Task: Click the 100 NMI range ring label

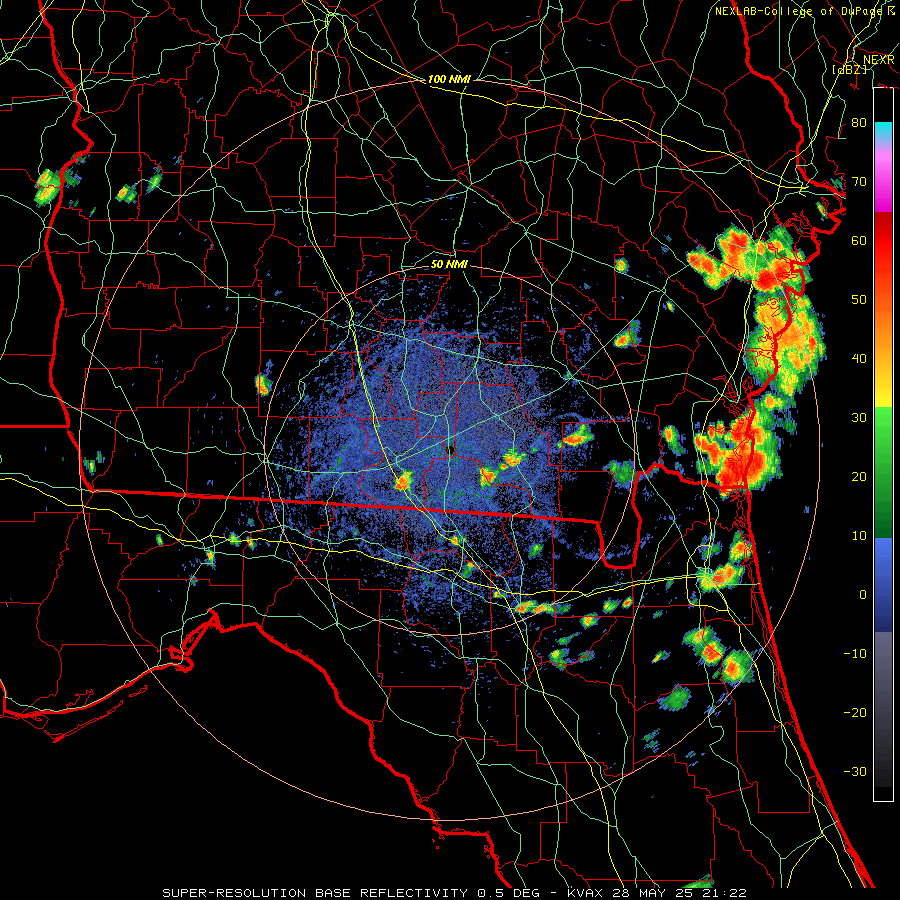Action: (449, 79)
